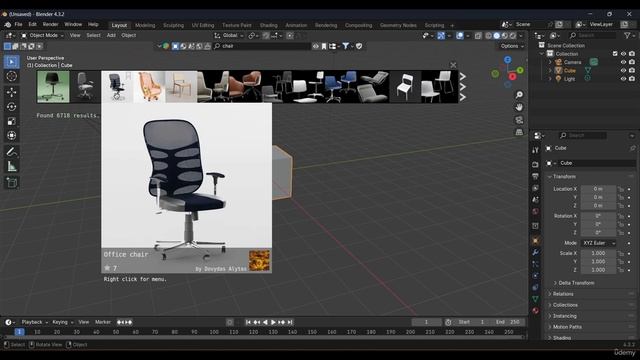Viewport: 640px width, 360px height.
Task: Toggle the camera view icon
Action: coord(519,120)
